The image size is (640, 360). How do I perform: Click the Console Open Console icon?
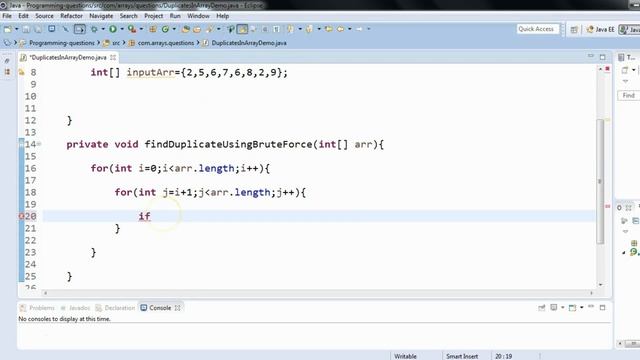[x=573, y=308]
